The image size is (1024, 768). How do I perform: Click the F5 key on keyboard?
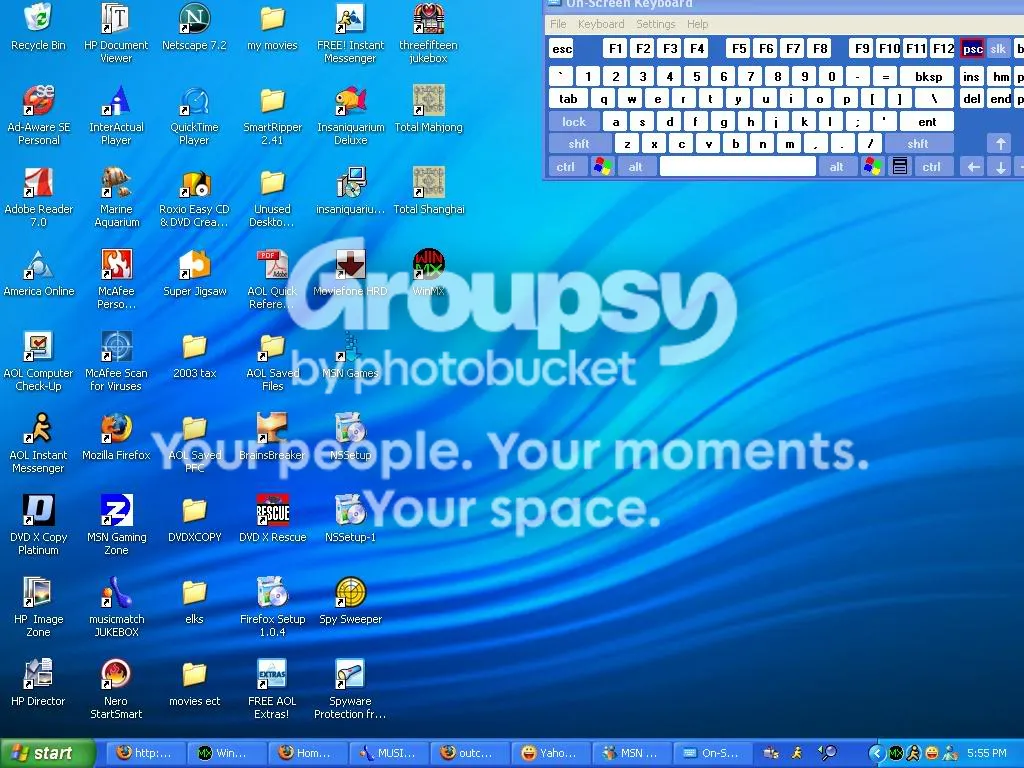739,48
